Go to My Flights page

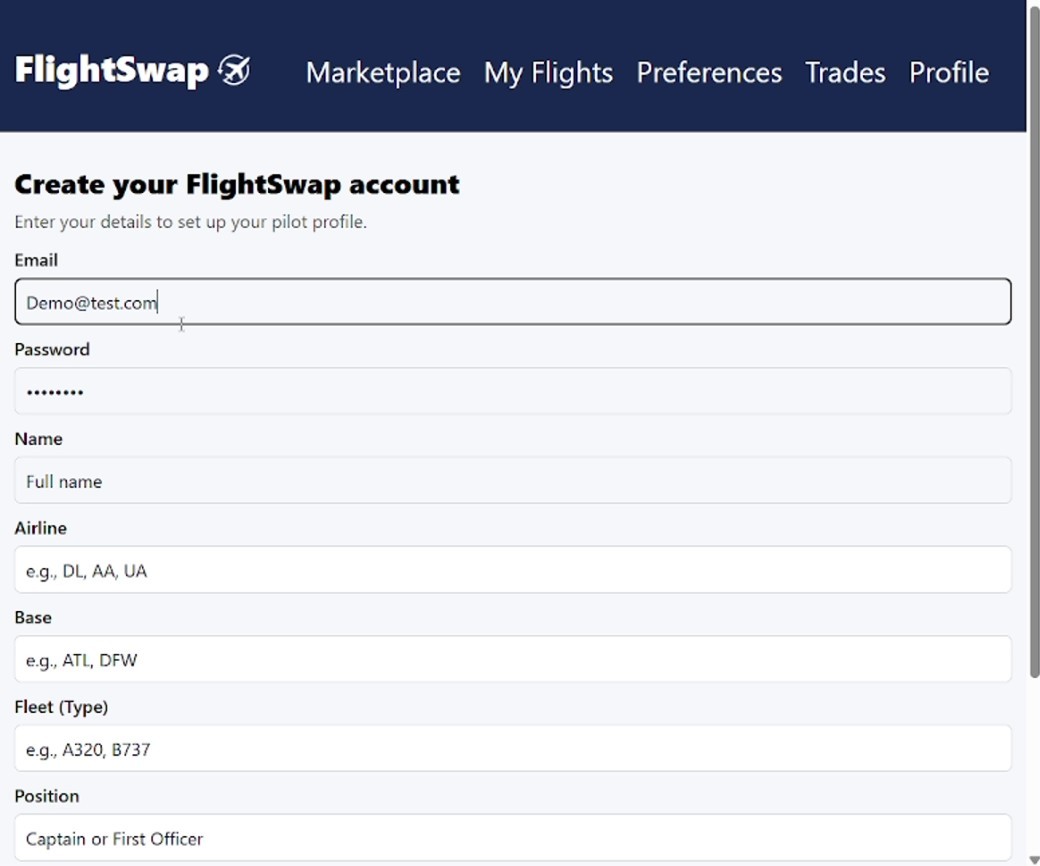(x=548, y=73)
